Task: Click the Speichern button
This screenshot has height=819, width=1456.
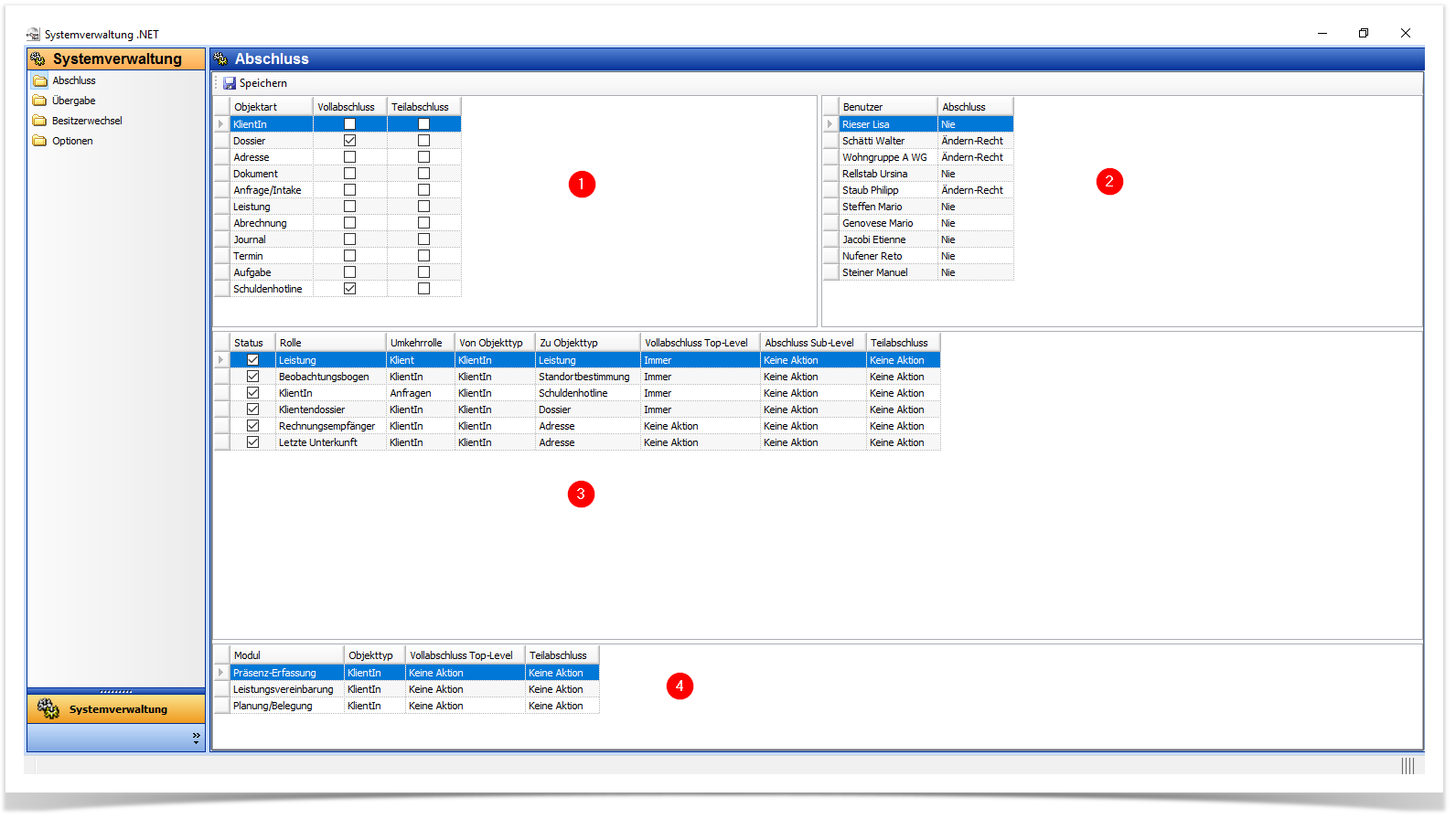Action: coord(255,83)
